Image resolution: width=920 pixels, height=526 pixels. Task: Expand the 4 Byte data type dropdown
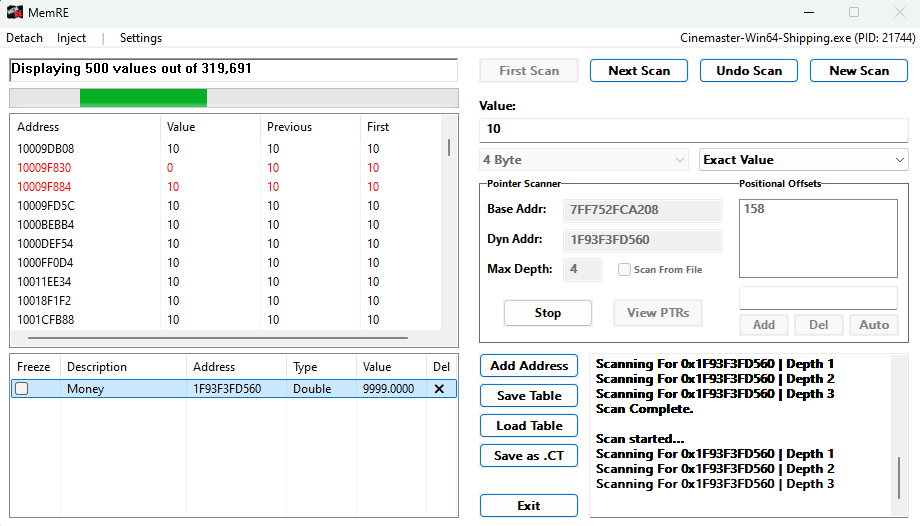584,160
